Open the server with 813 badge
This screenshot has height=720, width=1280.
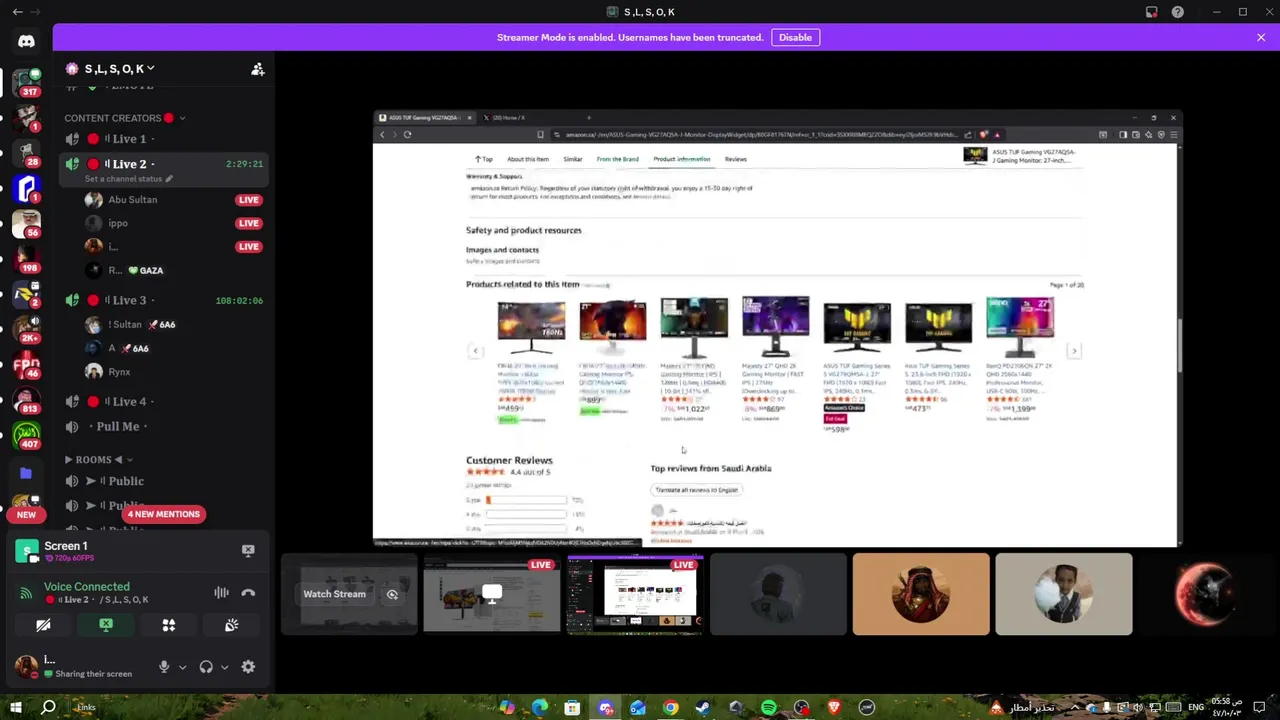26,400
